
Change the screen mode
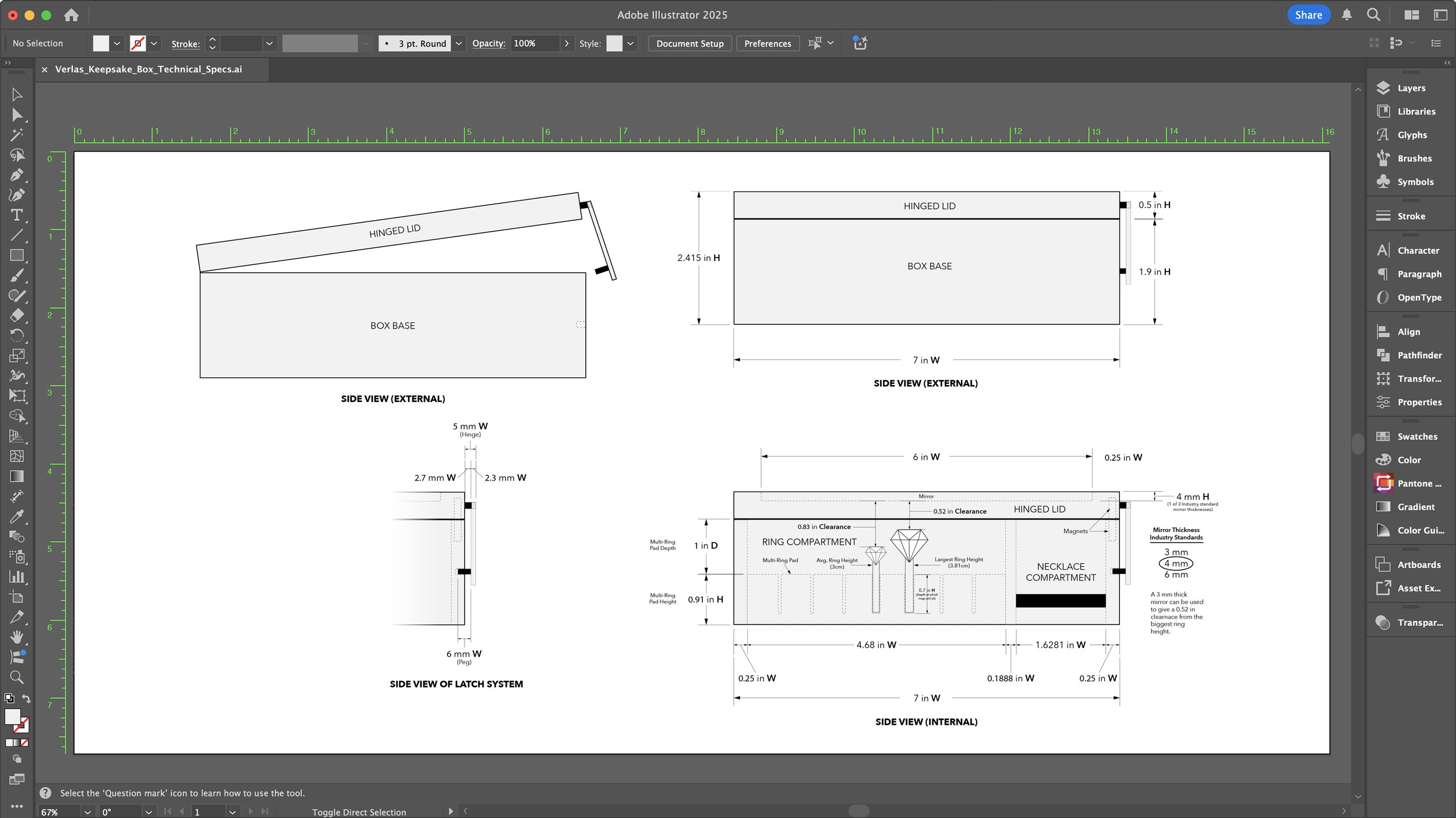coord(17,779)
